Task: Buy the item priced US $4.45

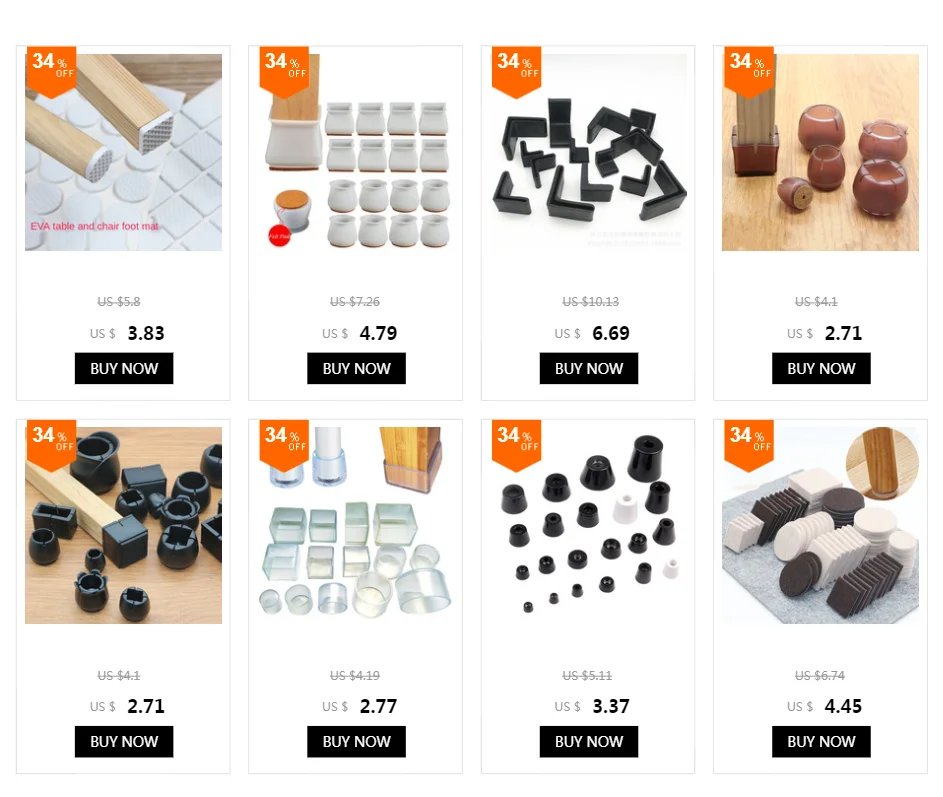Action: pos(822,742)
